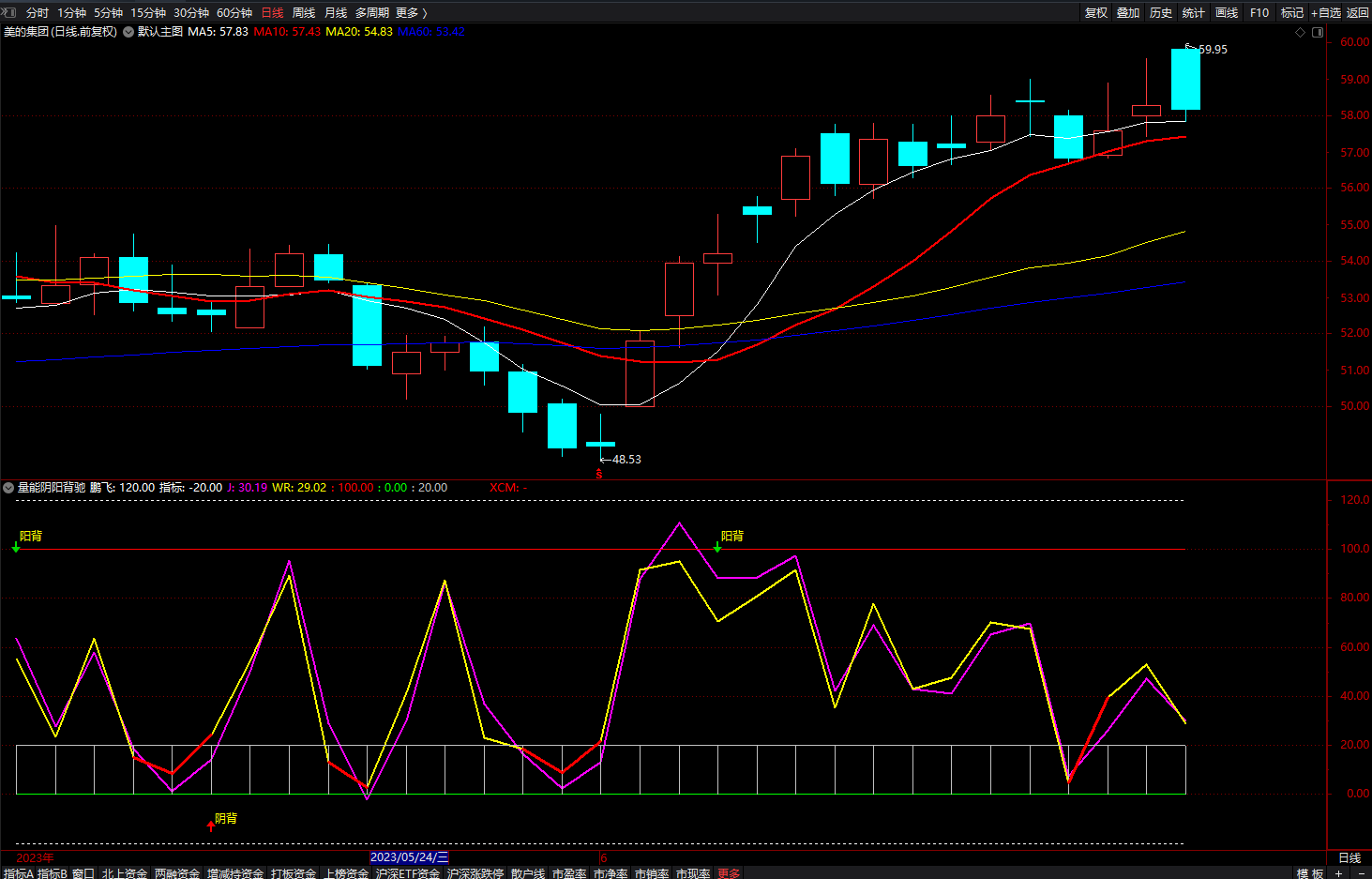Image resolution: width=1372 pixels, height=879 pixels.
Task: Select the 1分钟 timeframe
Action: click(x=71, y=12)
